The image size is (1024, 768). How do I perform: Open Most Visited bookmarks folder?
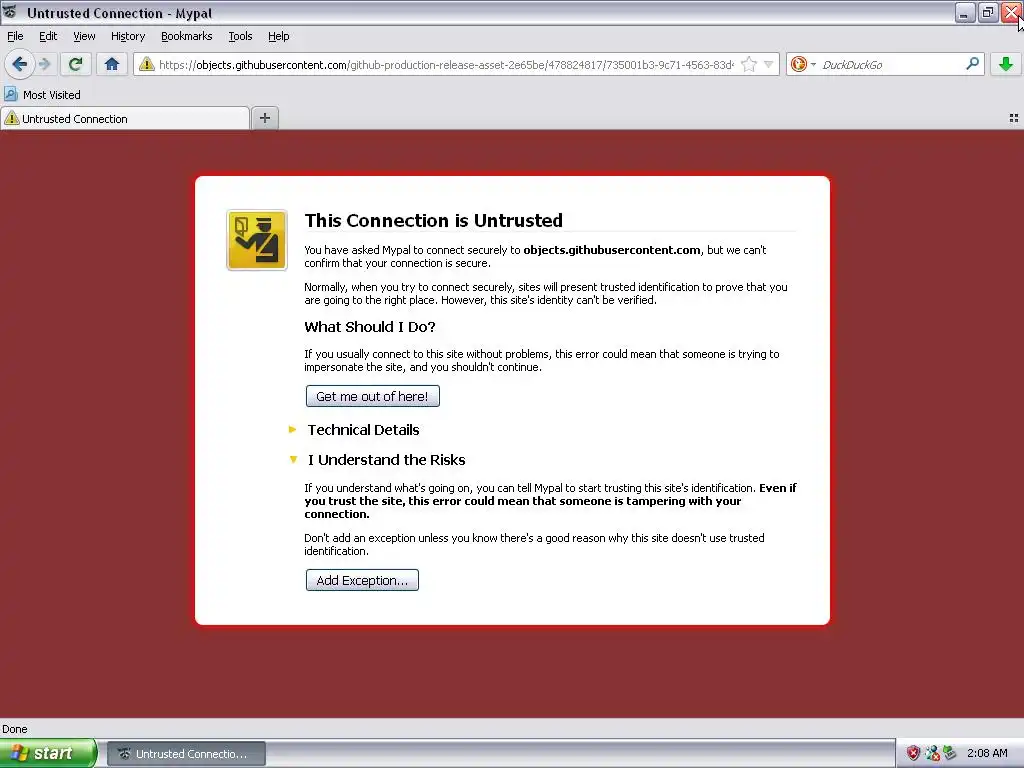tap(43, 95)
